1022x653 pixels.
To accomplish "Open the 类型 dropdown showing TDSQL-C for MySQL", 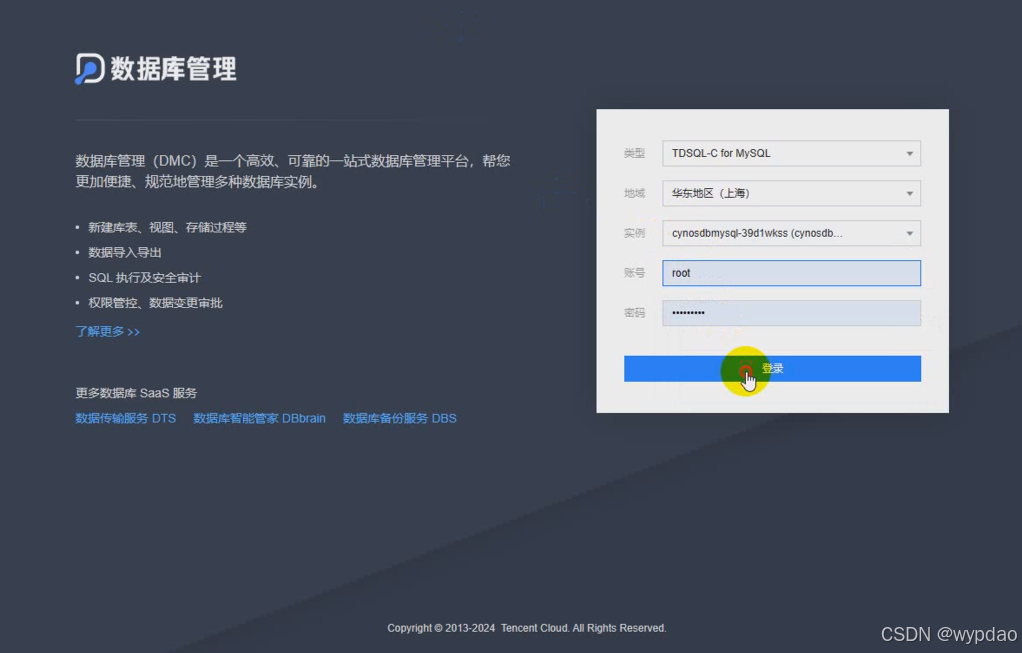I will (791, 154).
